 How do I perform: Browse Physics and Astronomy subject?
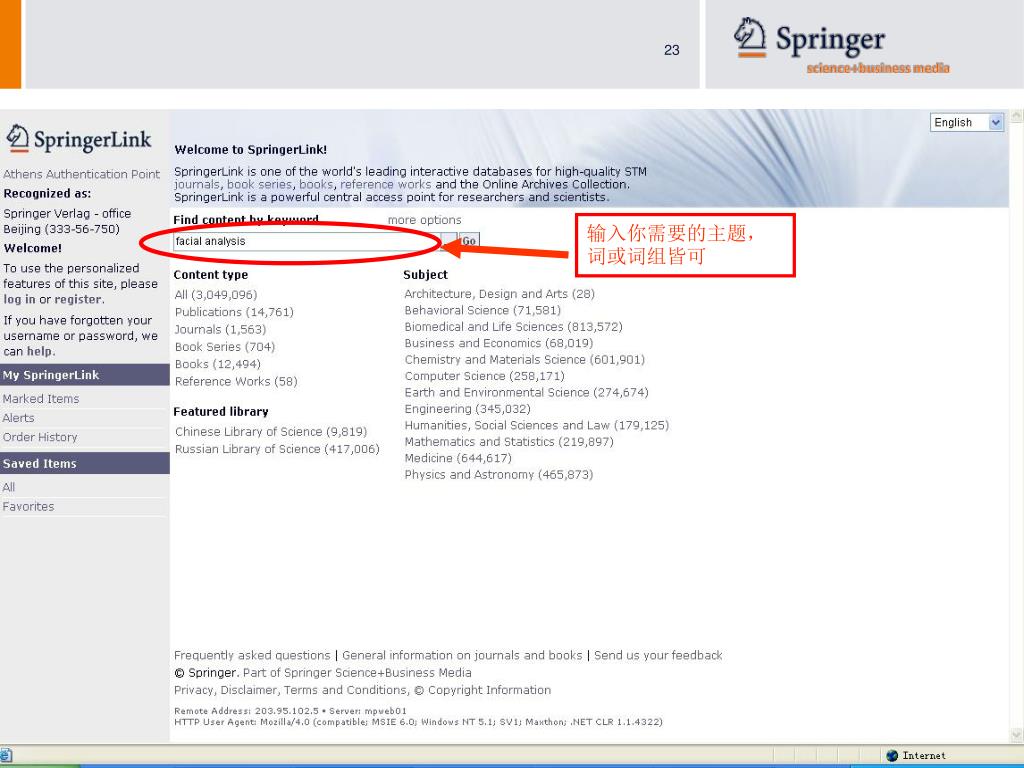click(499, 475)
